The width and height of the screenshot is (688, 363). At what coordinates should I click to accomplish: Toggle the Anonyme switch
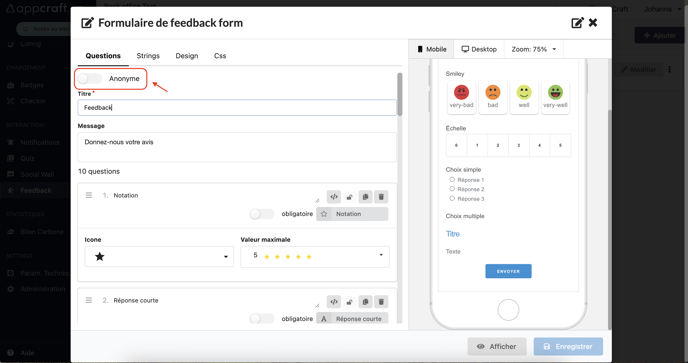point(90,79)
